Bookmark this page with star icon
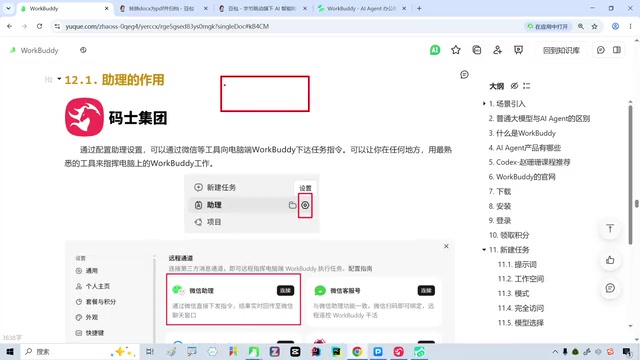Viewport: 640px width, 360px height. click(594, 26)
